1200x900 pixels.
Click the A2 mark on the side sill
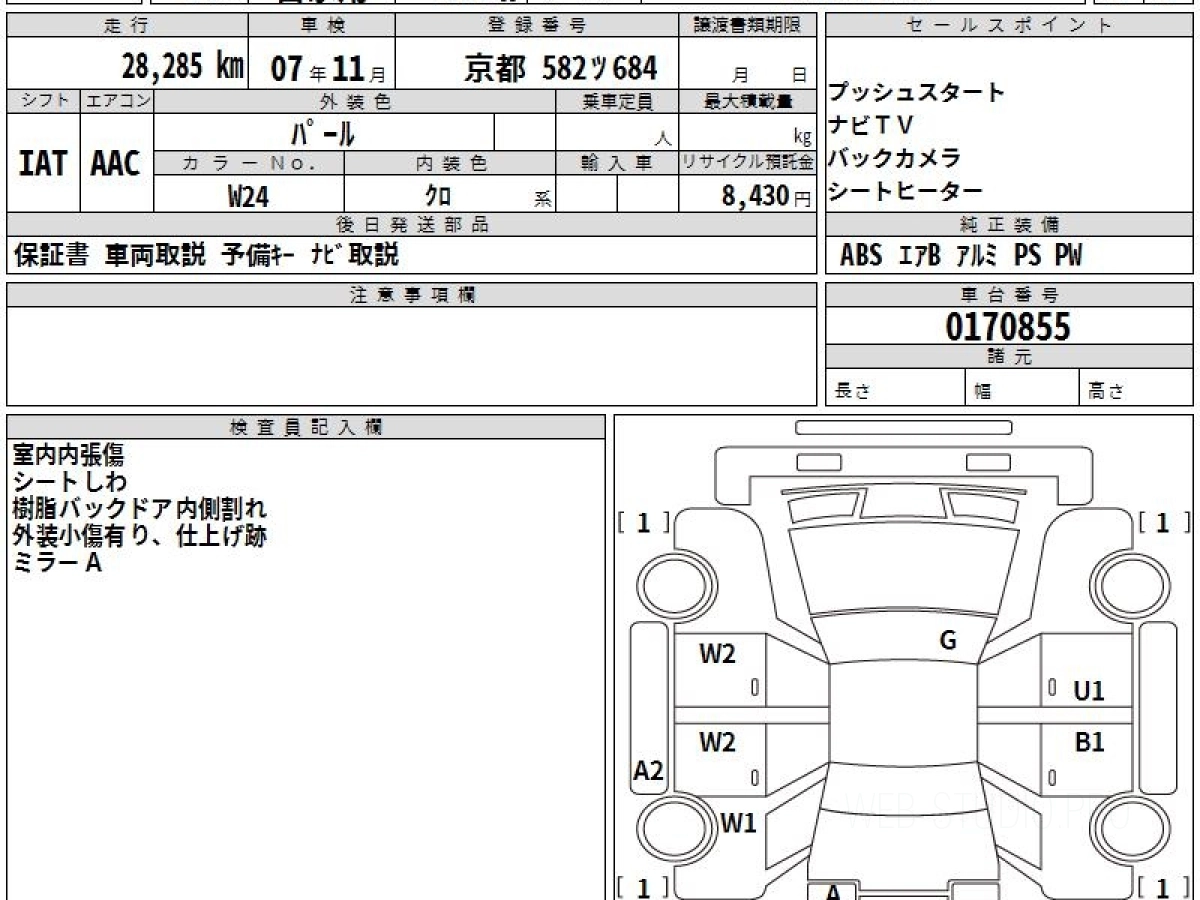click(x=649, y=771)
